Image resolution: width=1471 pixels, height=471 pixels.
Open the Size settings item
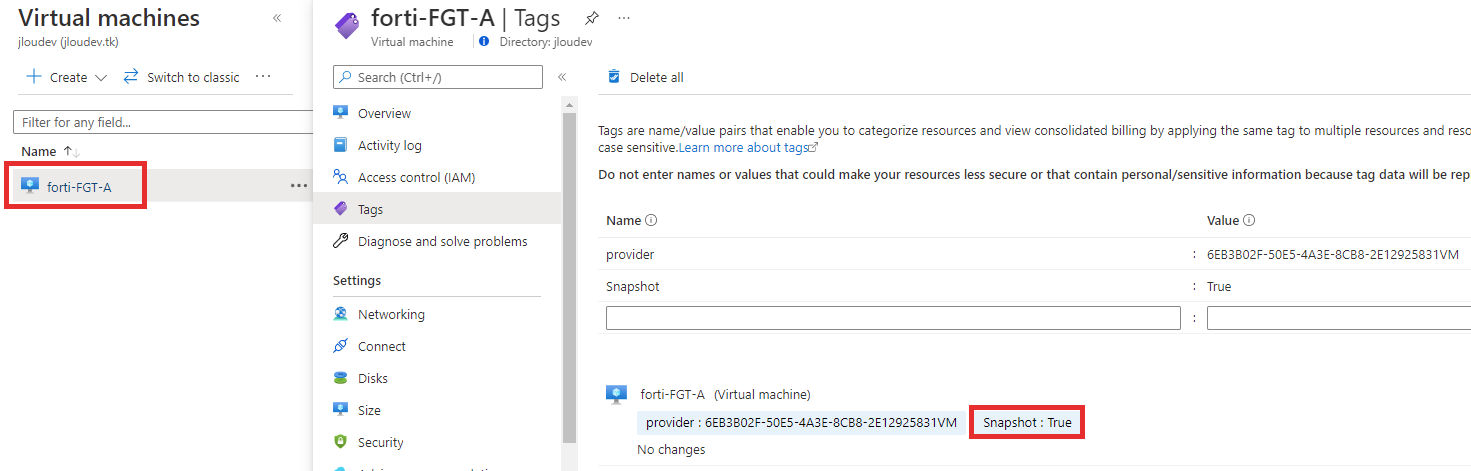[x=370, y=410]
